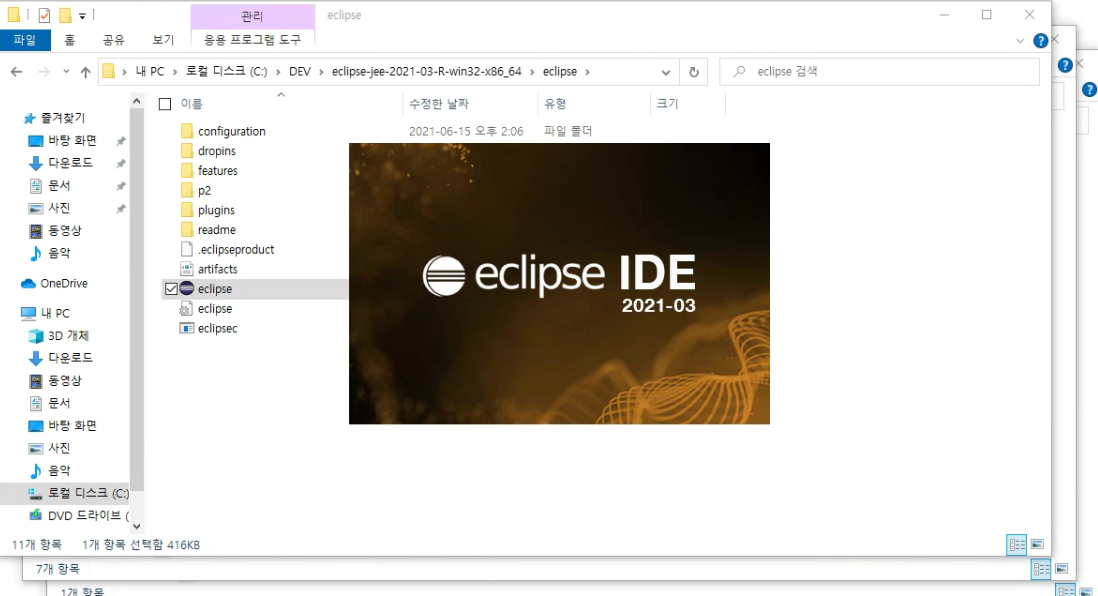Viewport: 1098px width, 596px height.
Task: Open the 보기 ribbon tab
Action: point(163,40)
